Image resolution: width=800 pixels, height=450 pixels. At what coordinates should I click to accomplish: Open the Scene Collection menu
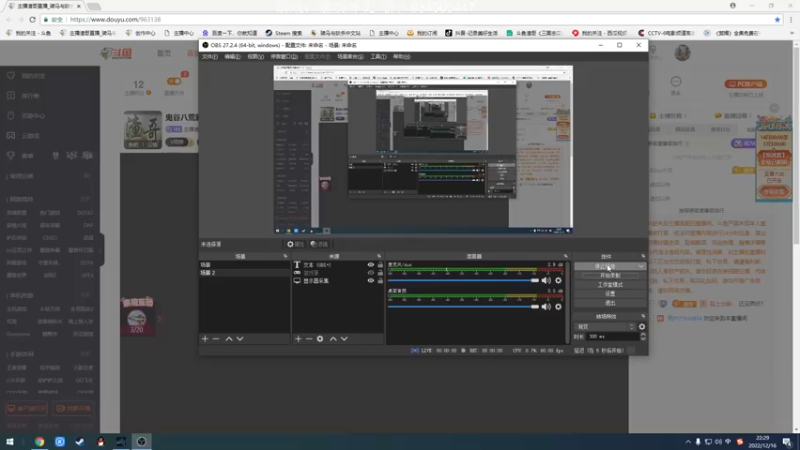[x=350, y=57]
